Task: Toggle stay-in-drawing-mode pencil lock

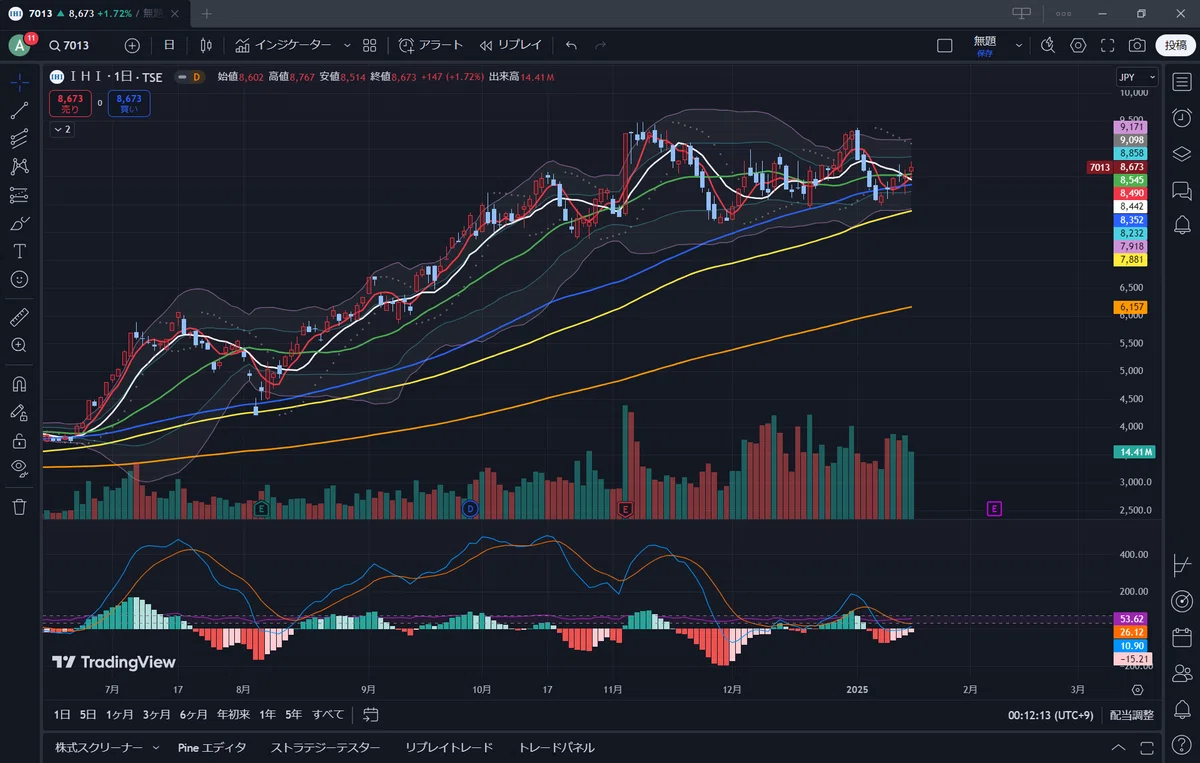Action: (19, 411)
